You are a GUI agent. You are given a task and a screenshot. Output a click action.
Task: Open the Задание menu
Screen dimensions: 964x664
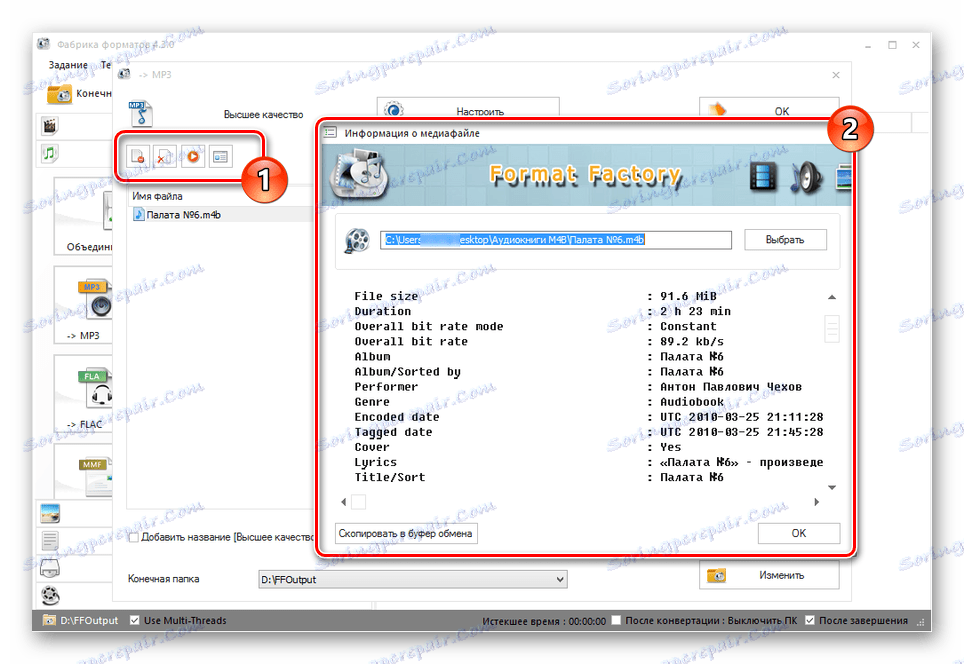point(68,65)
